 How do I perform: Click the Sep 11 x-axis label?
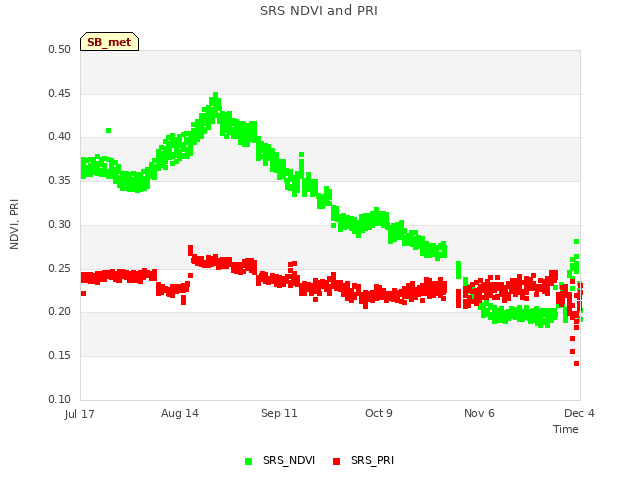coord(279,413)
